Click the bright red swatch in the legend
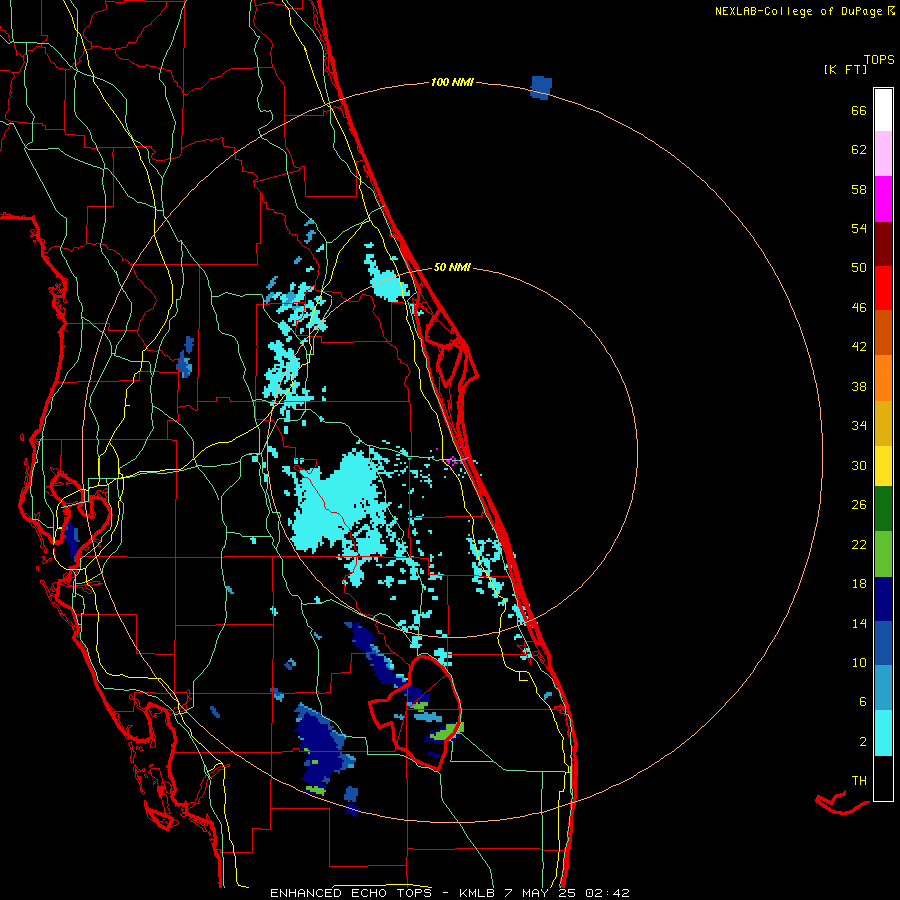Screen dimensions: 900x900 883,288
